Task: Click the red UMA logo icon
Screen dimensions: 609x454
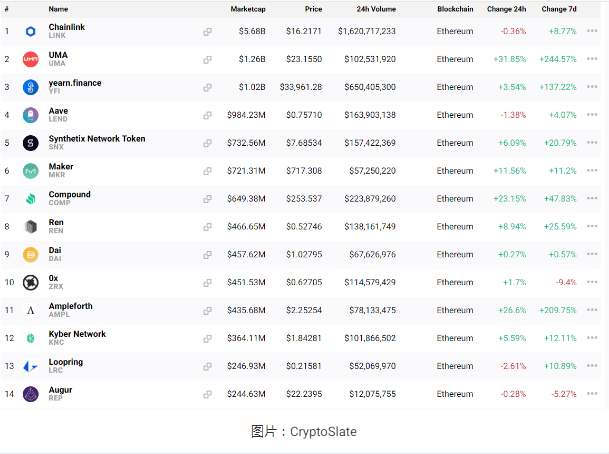Action: point(30,60)
